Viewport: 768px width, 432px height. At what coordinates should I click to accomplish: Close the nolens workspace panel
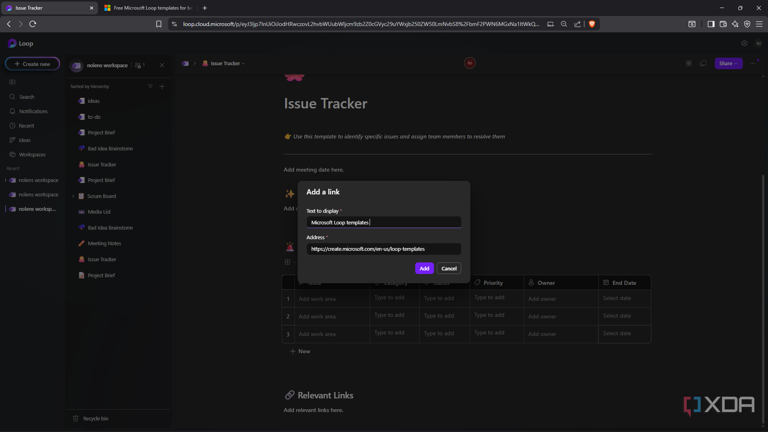click(x=162, y=65)
